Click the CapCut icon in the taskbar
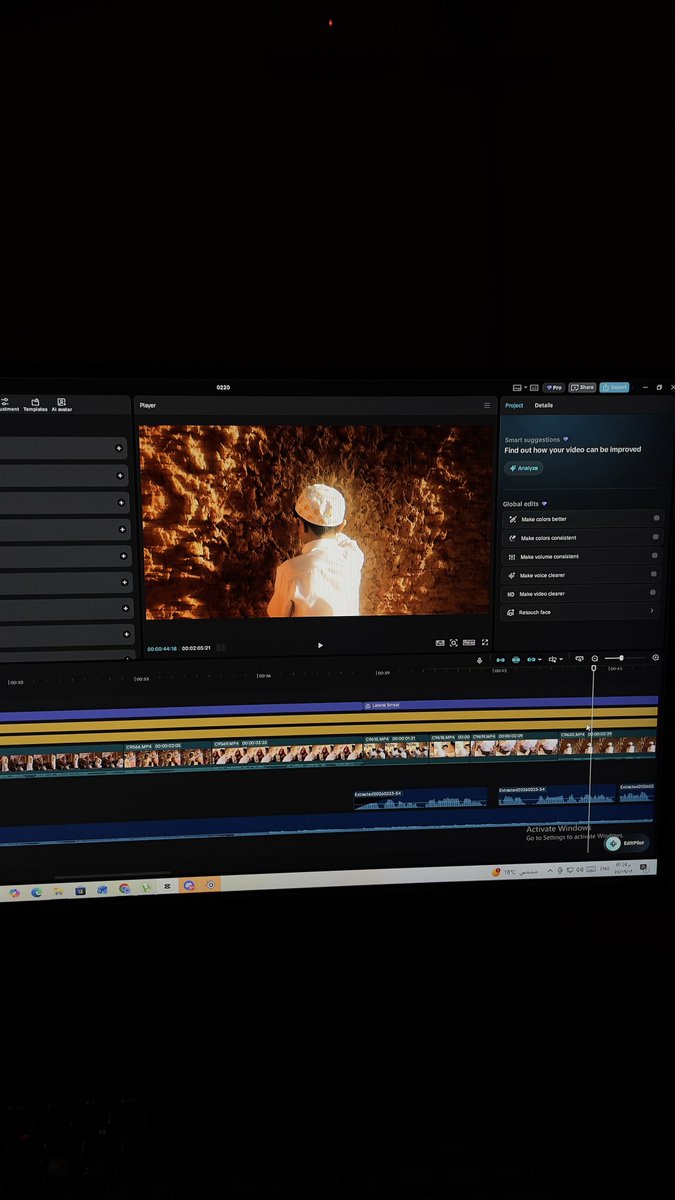The image size is (675, 1200). coord(167,886)
